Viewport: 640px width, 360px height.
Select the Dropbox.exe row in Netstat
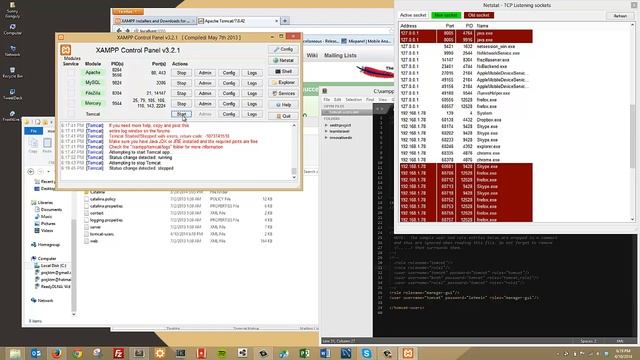pos(466,120)
